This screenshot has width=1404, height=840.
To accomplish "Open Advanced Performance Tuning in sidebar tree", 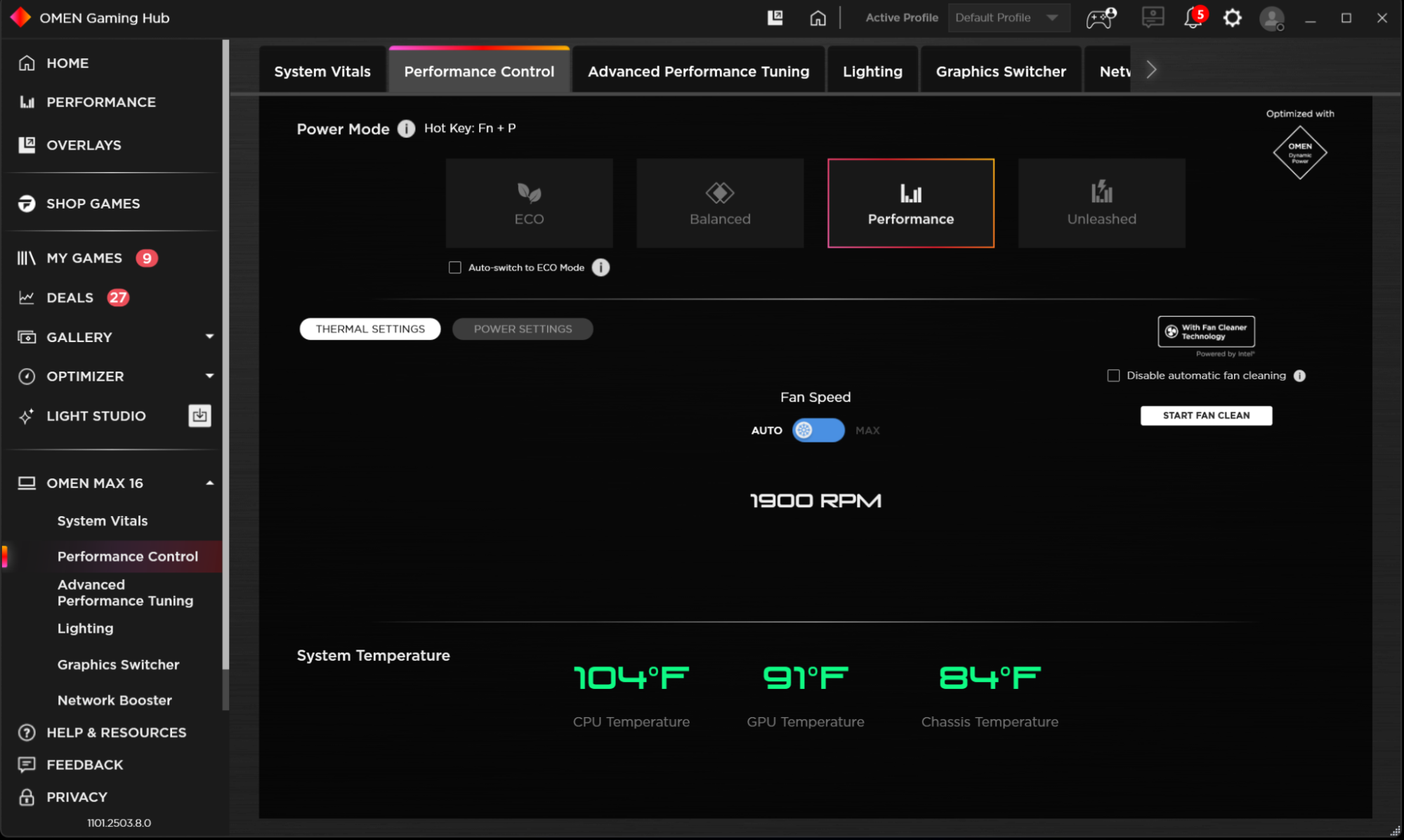I will pos(125,593).
